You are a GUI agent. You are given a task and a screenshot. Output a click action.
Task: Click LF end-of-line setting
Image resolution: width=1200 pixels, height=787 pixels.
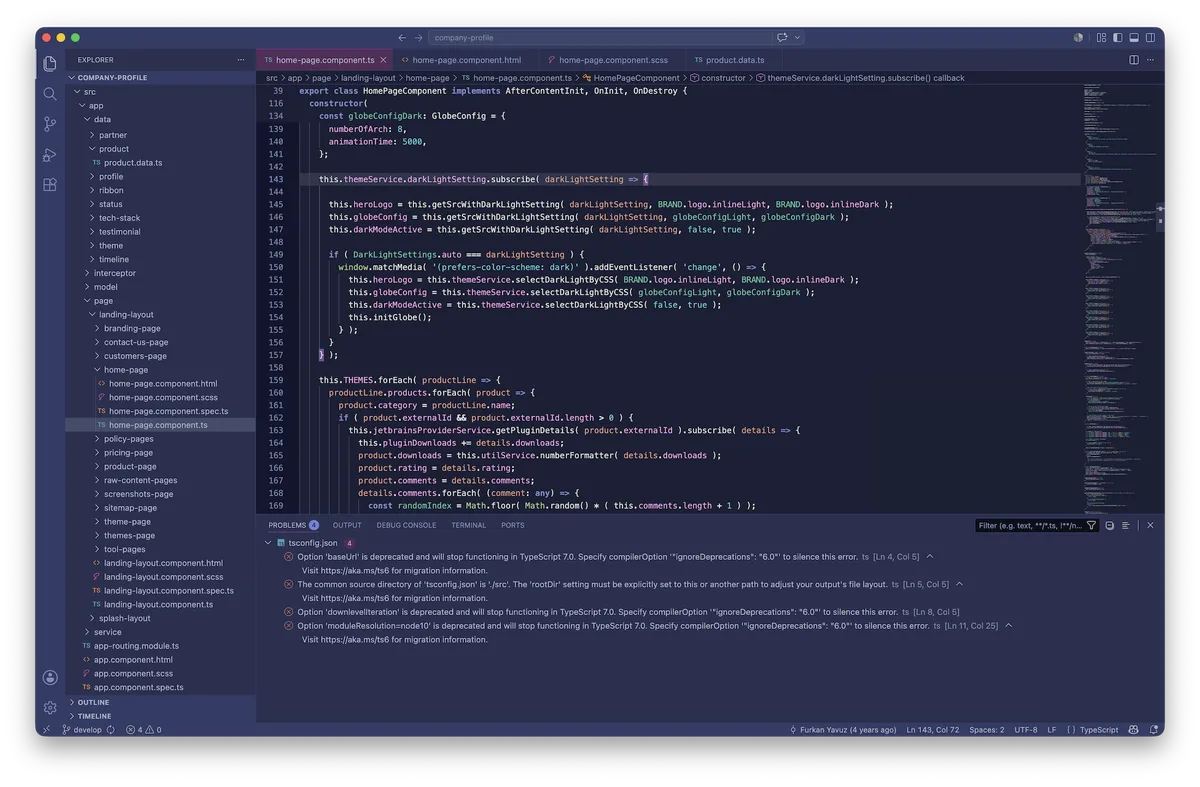click(x=1052, y=730)
